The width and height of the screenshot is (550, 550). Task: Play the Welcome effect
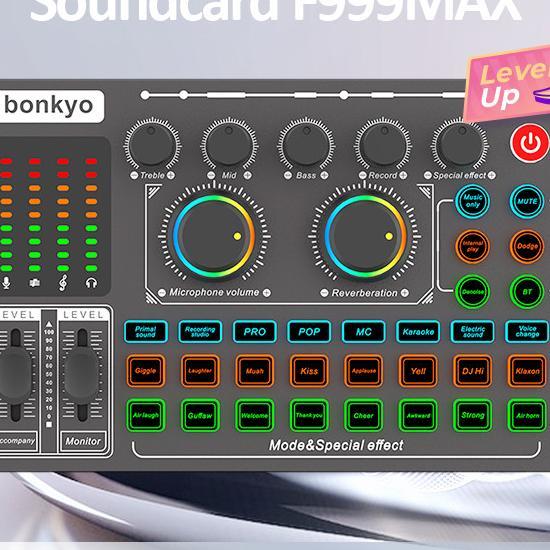click(x=255, y=415)
